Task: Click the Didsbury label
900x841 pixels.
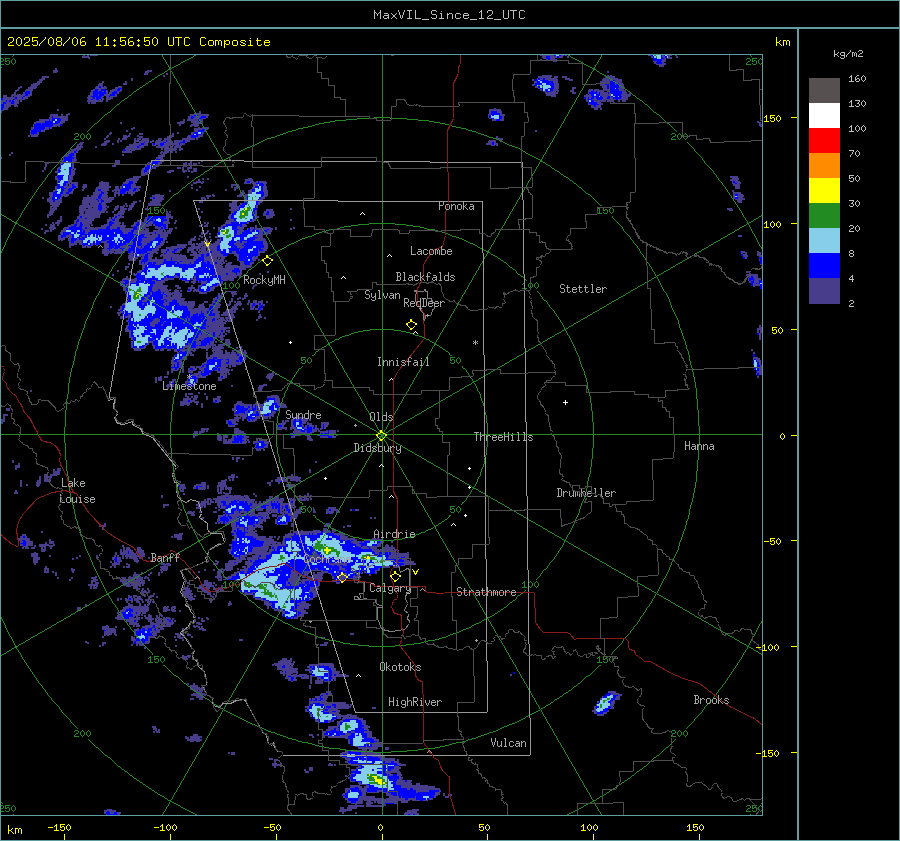Action: point(377,448)
